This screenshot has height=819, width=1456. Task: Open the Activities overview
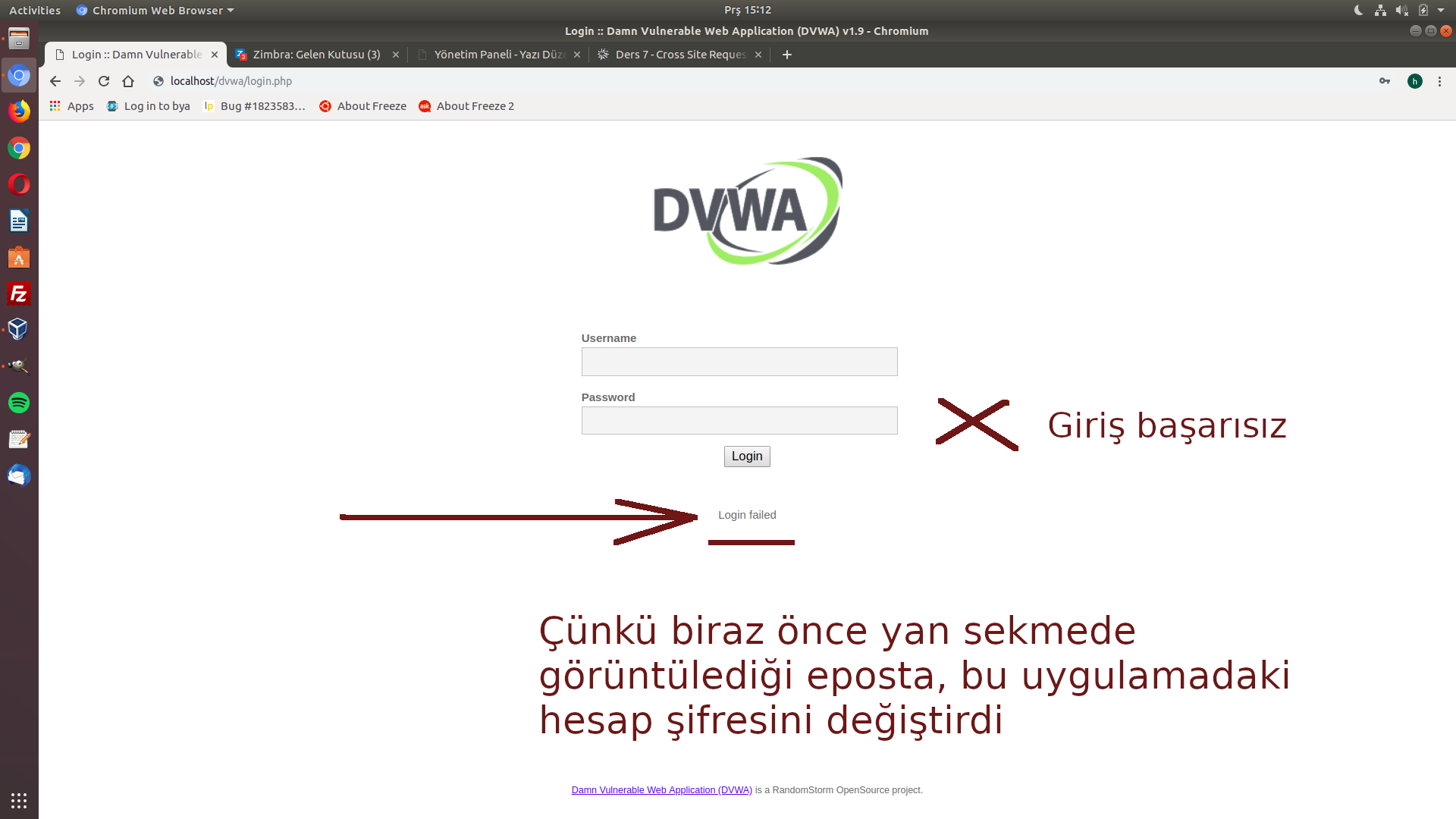coord(35,10)
